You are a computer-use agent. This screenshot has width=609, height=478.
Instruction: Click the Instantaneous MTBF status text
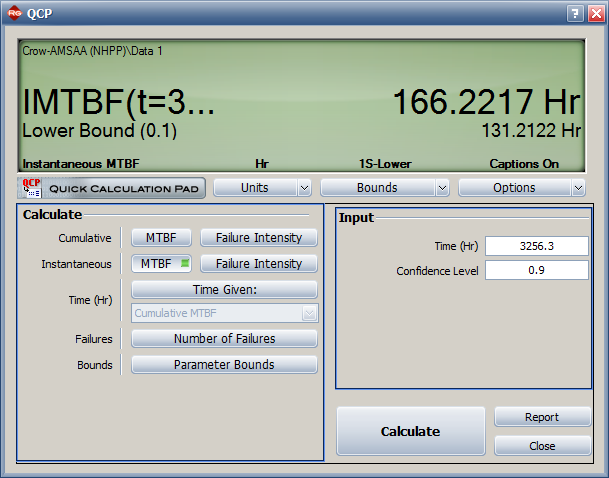coord(81,164)
